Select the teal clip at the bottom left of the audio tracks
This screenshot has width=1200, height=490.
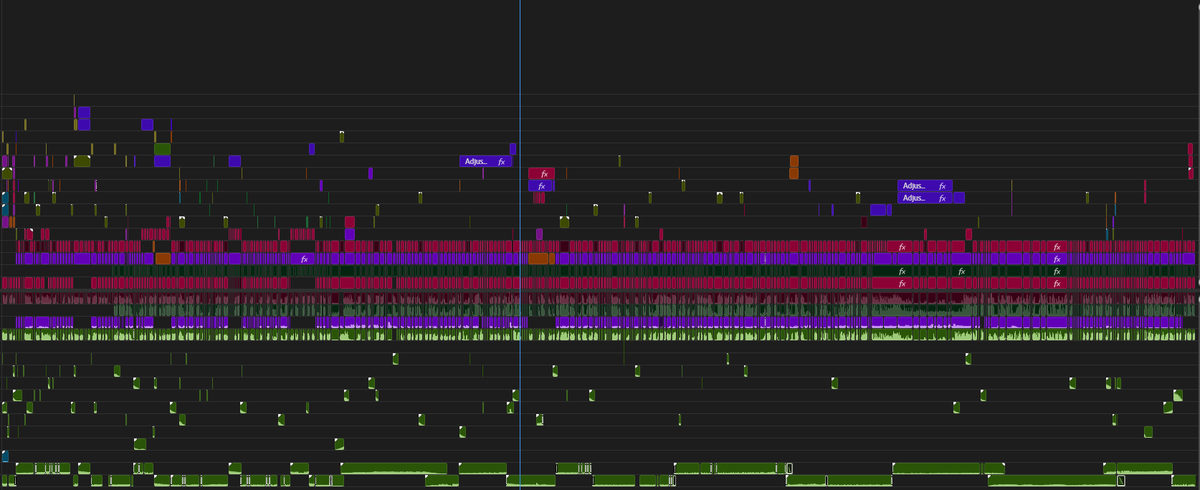[x=5, y=456]
